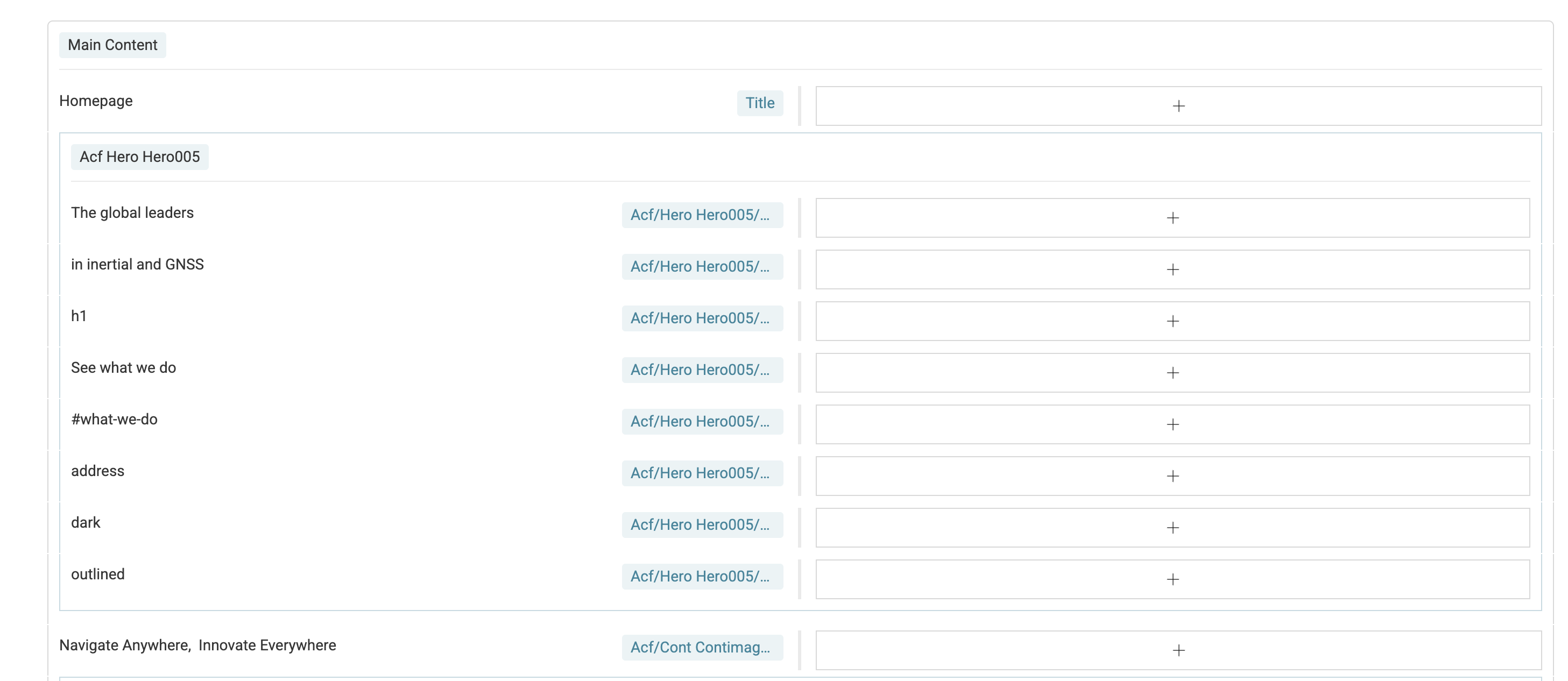Click the Acf/Hero Hero005 tag beside '#what-we-do'
This screenshot has width=1568, height=681.
coord(702,422)
